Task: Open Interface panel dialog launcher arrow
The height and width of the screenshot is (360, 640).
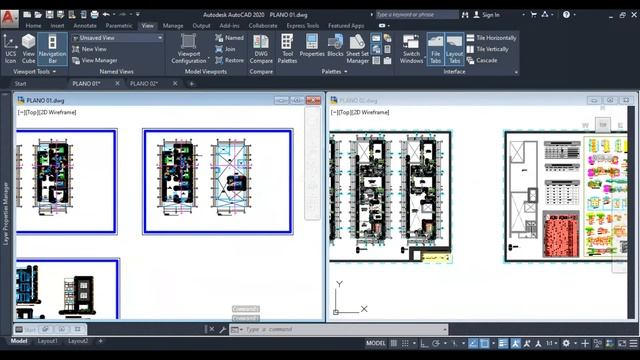Action: tap(516, 72)
